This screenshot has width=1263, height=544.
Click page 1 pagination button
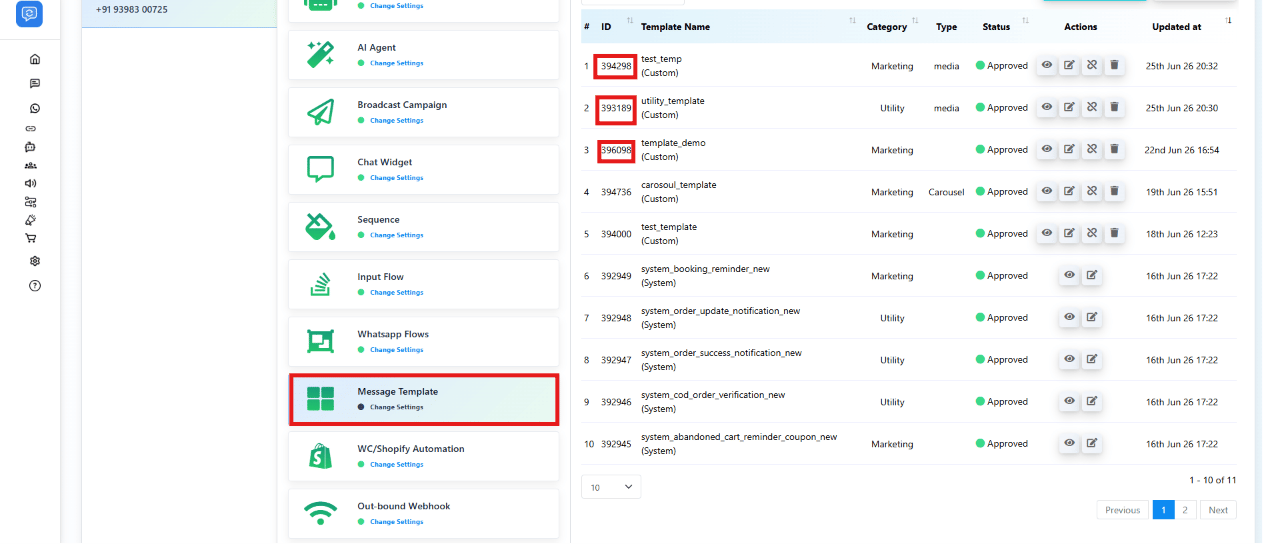tap(1163, 510)
